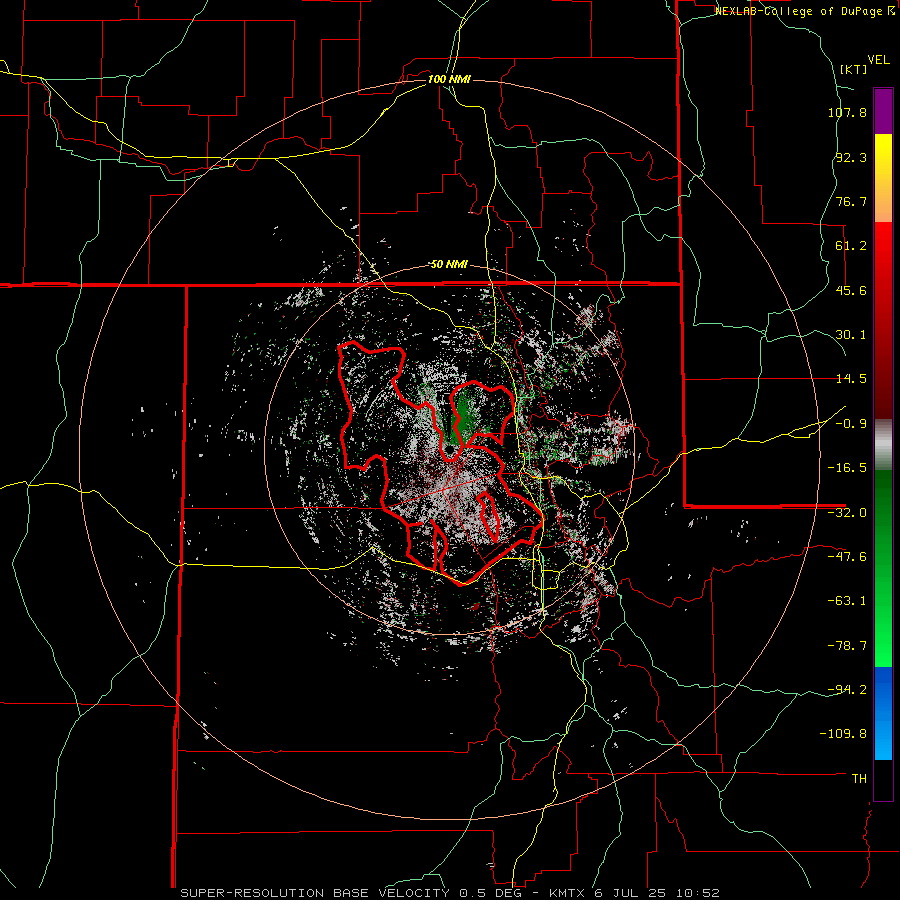Click the TH threshold label
The height and width of the screenshot is (900, 900).
tap(859, 779)
